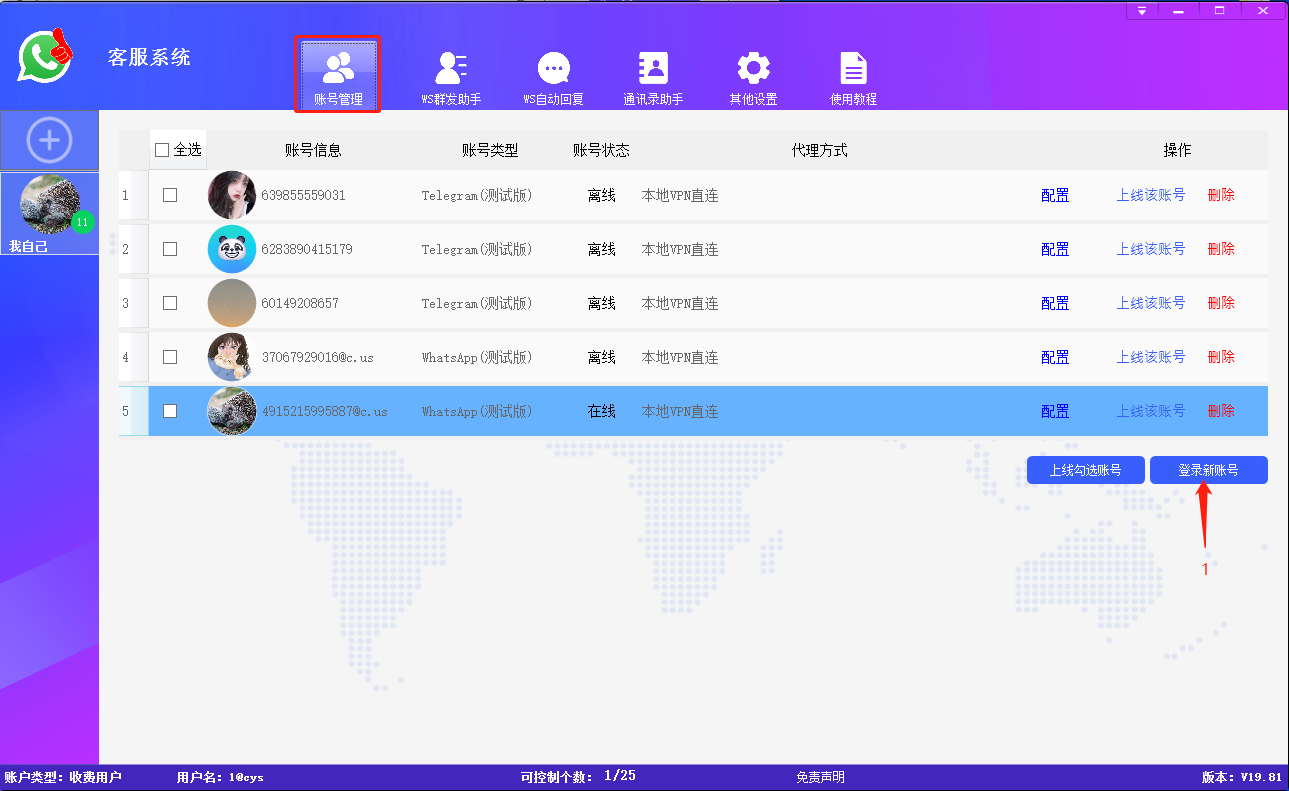Image resolution: width=1289 pixels, height=791 pixels.
Task: Delete account 37067929016@c.us via 删除
Action: click(x=1221, y=357)
